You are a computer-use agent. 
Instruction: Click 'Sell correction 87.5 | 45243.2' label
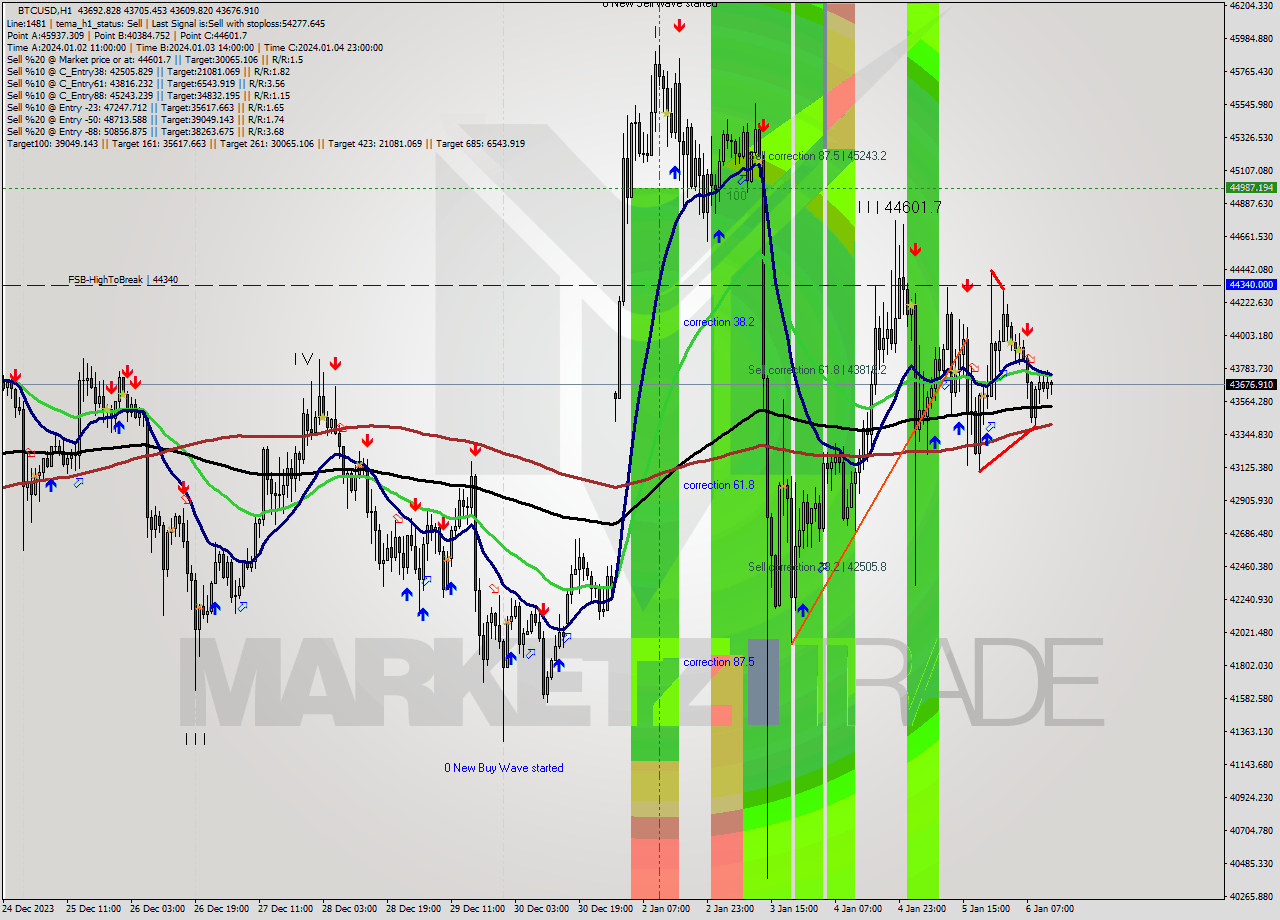[x=817, y=156]
